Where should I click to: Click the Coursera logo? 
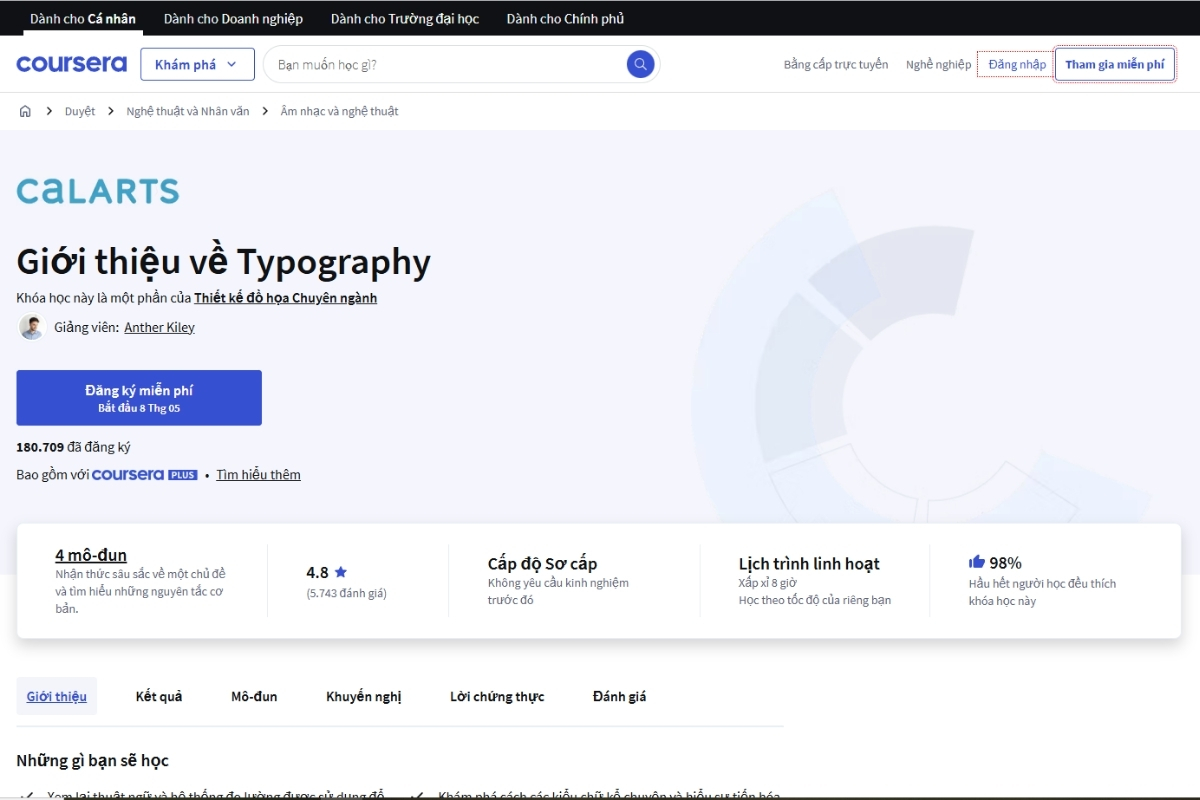pyautogui.click(x=71, y=63)
